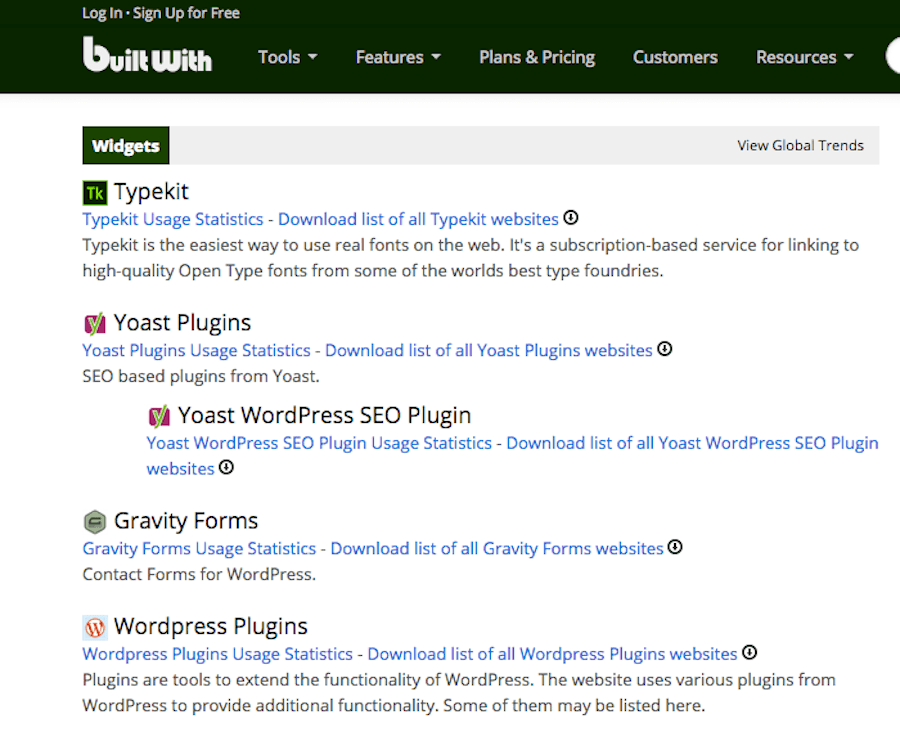View Yoast WordPress SEO Plugin Usage Statistics
This screenshot has height=732, width=900.
coord(319,443)
